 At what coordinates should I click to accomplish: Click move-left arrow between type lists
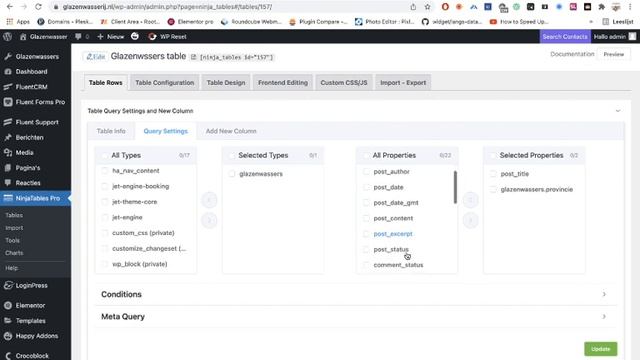(x=209, y=200)
